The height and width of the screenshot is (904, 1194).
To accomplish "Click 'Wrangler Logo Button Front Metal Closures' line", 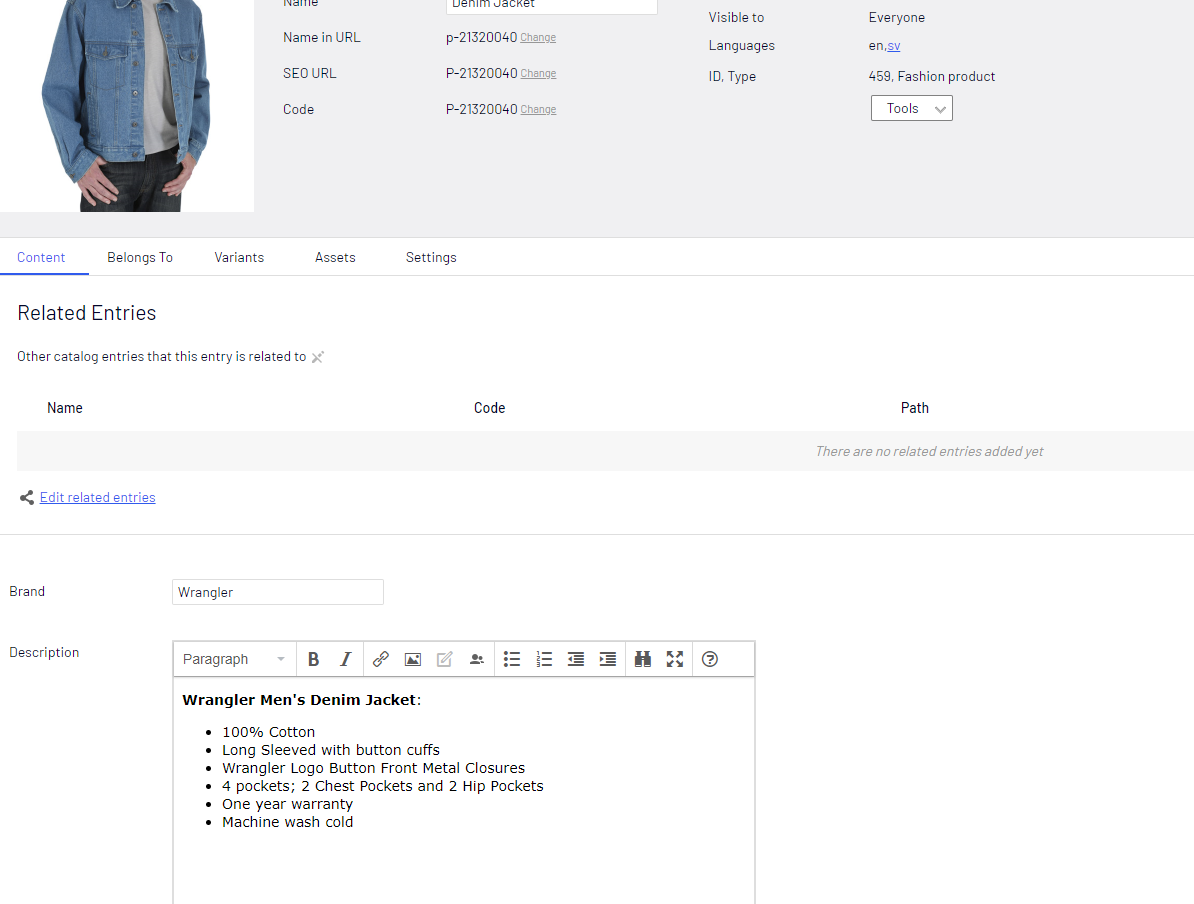I will click(374, 768).
